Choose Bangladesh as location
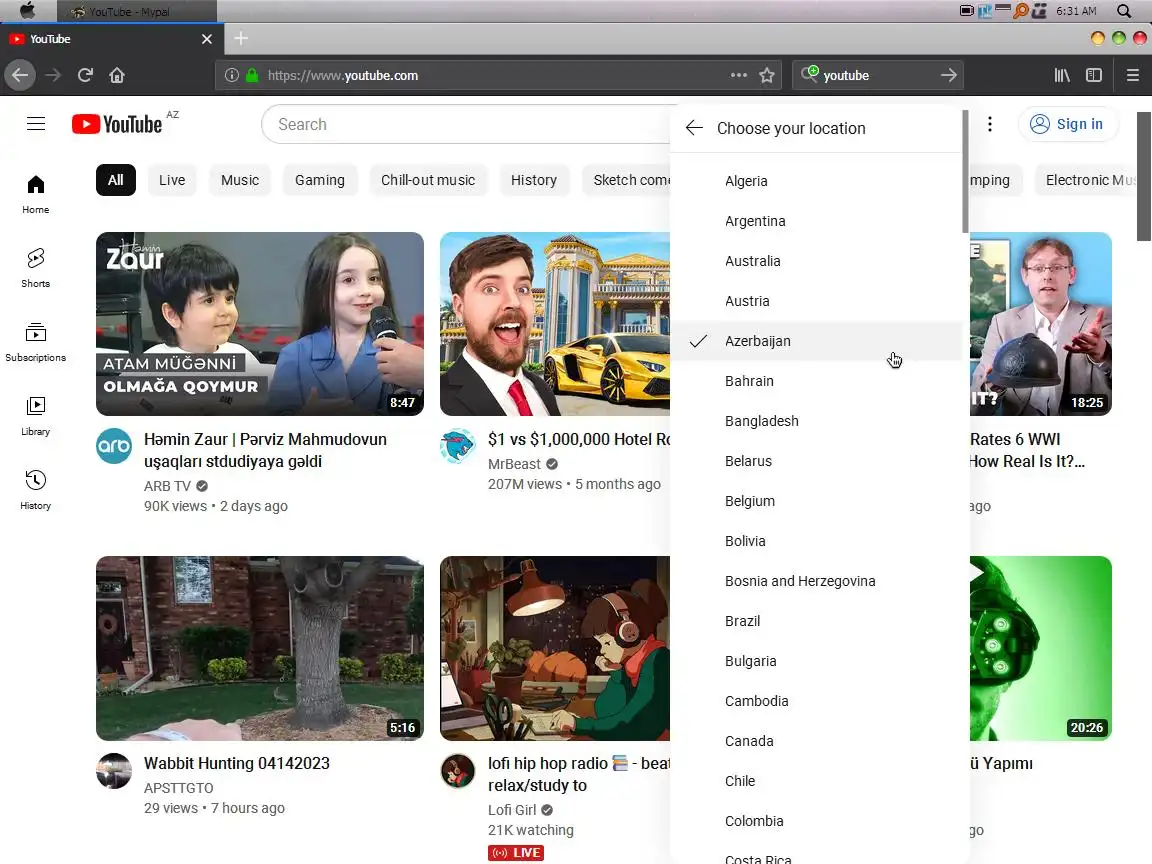 click(816, 421)
